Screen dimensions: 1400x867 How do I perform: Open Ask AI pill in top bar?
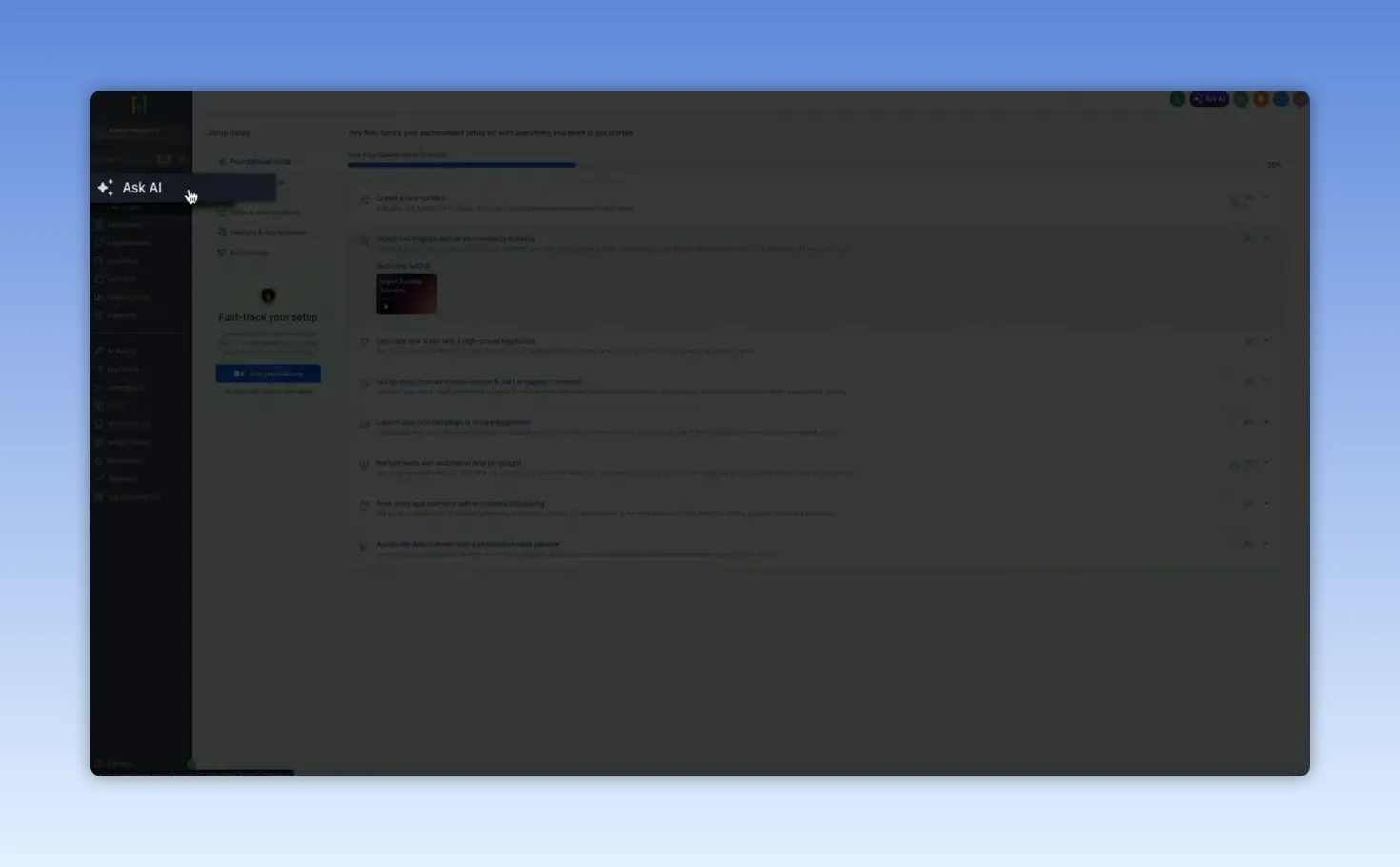coord(1209,99)
